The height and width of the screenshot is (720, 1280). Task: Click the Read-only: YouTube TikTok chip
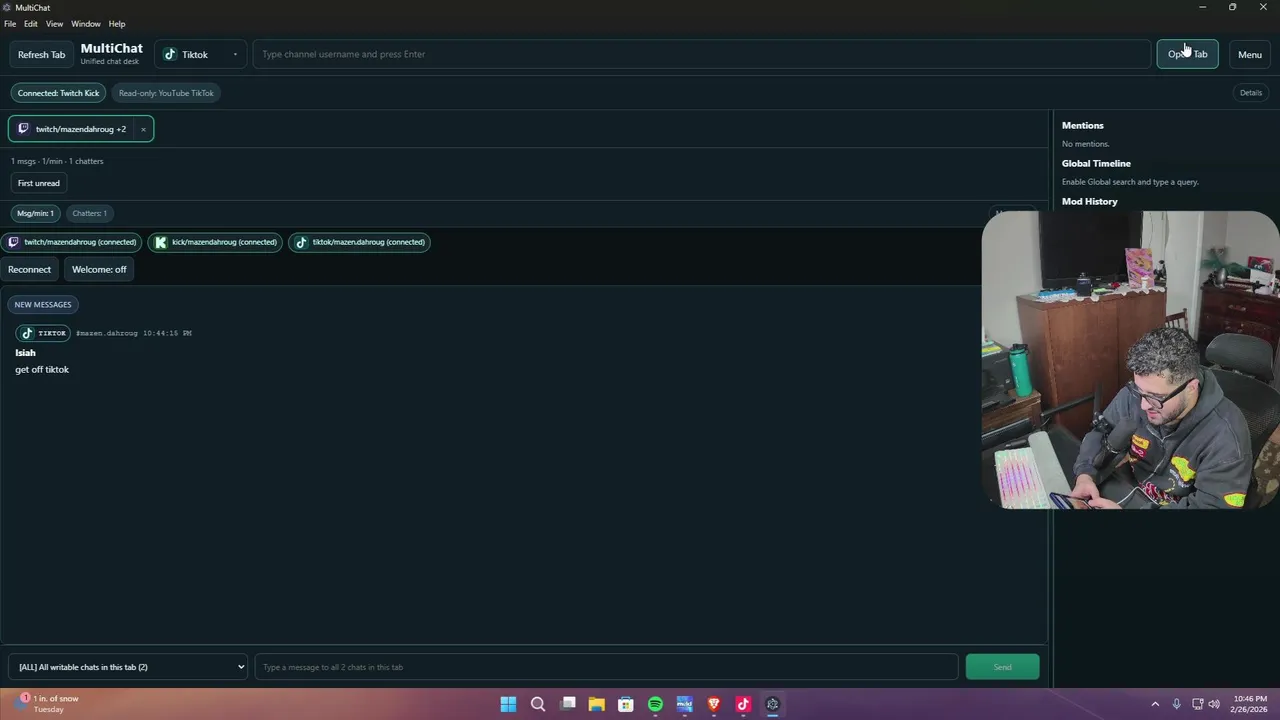[x=166, y=93]
